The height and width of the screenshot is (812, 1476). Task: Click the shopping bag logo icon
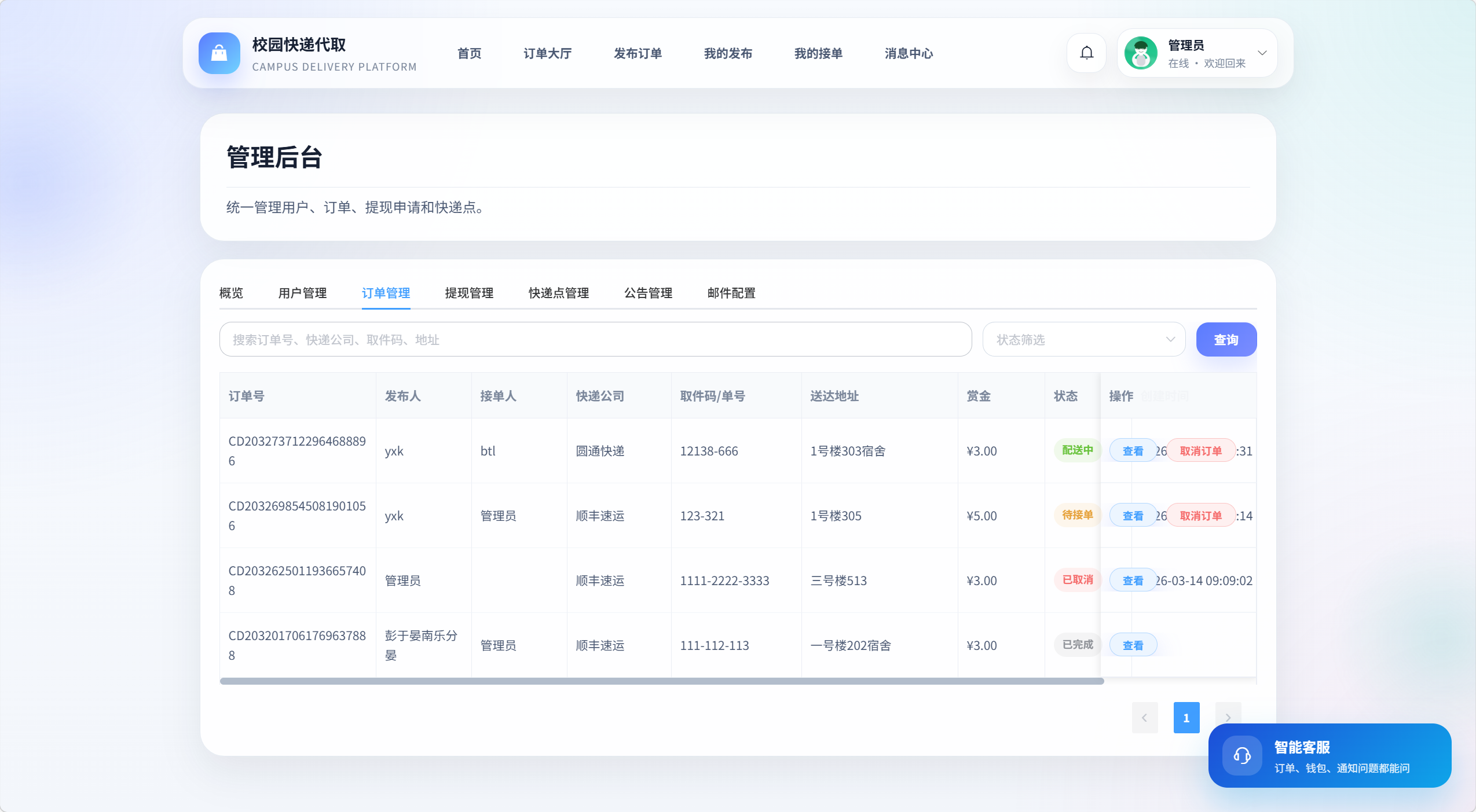(219, 53)
